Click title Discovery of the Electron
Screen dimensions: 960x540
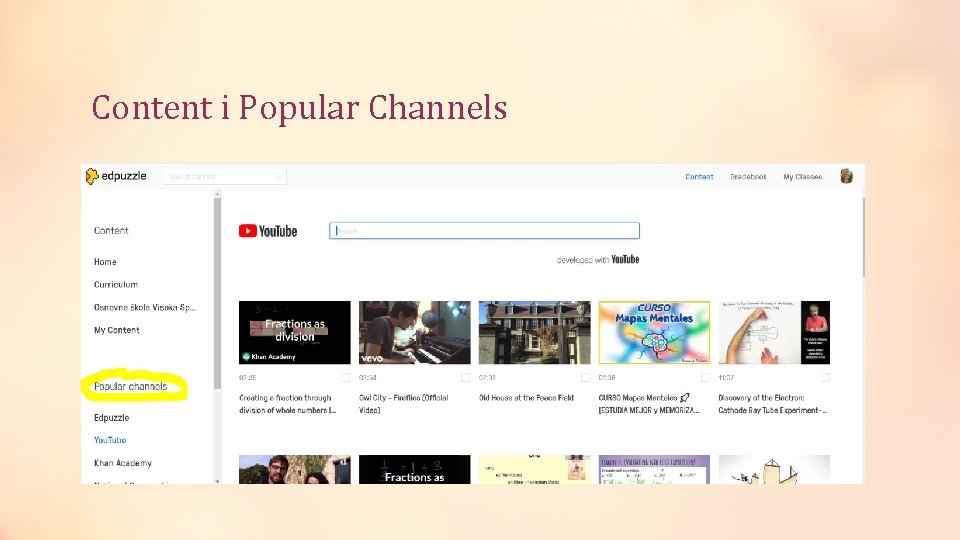click(773, 404)
